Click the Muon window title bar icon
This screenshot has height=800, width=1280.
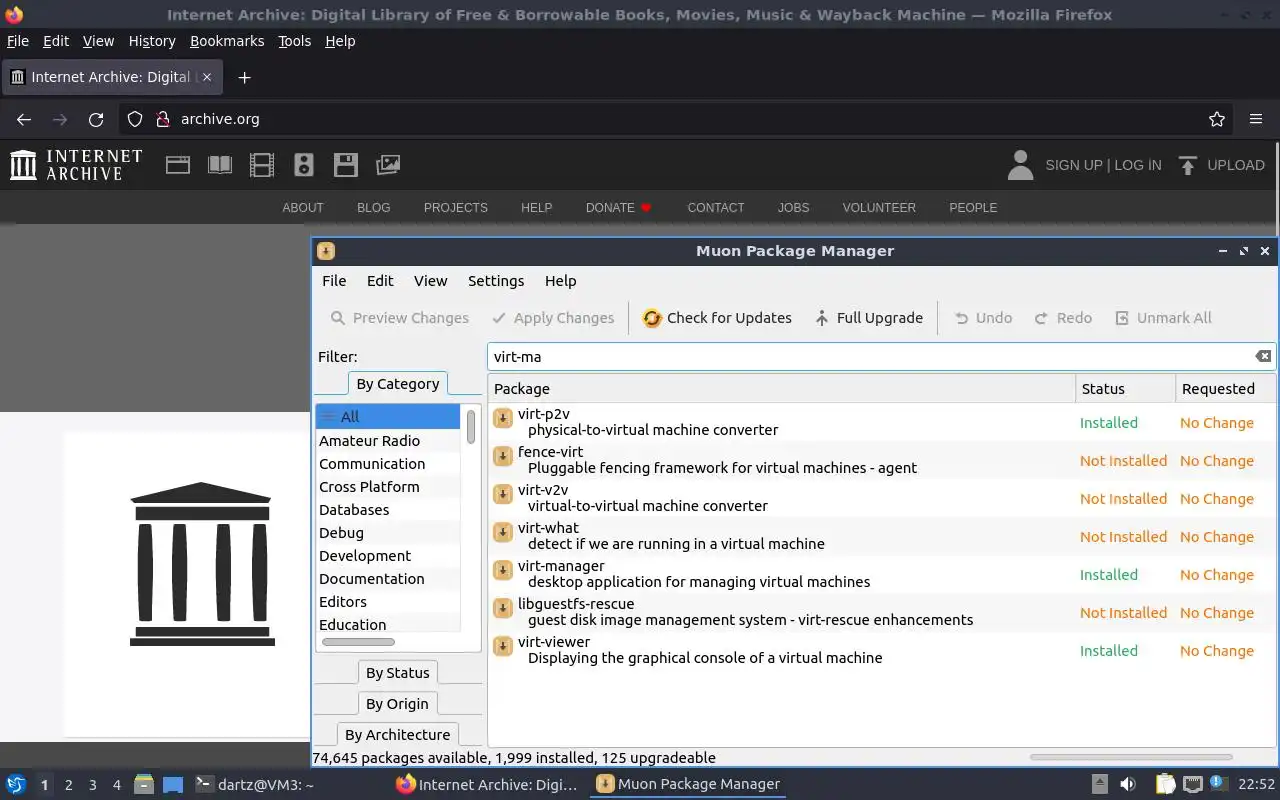pyautogui.click(x=326, y=251)
